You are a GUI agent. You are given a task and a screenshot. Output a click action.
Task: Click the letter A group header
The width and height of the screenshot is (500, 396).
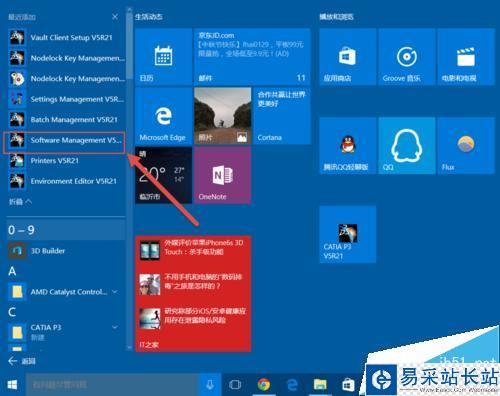[x=12, y=271]
